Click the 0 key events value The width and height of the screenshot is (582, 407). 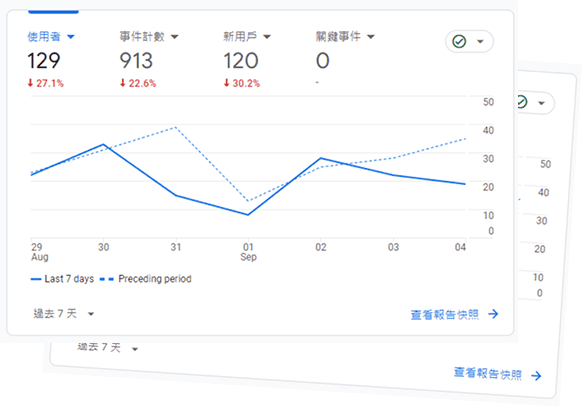point(323,61)
